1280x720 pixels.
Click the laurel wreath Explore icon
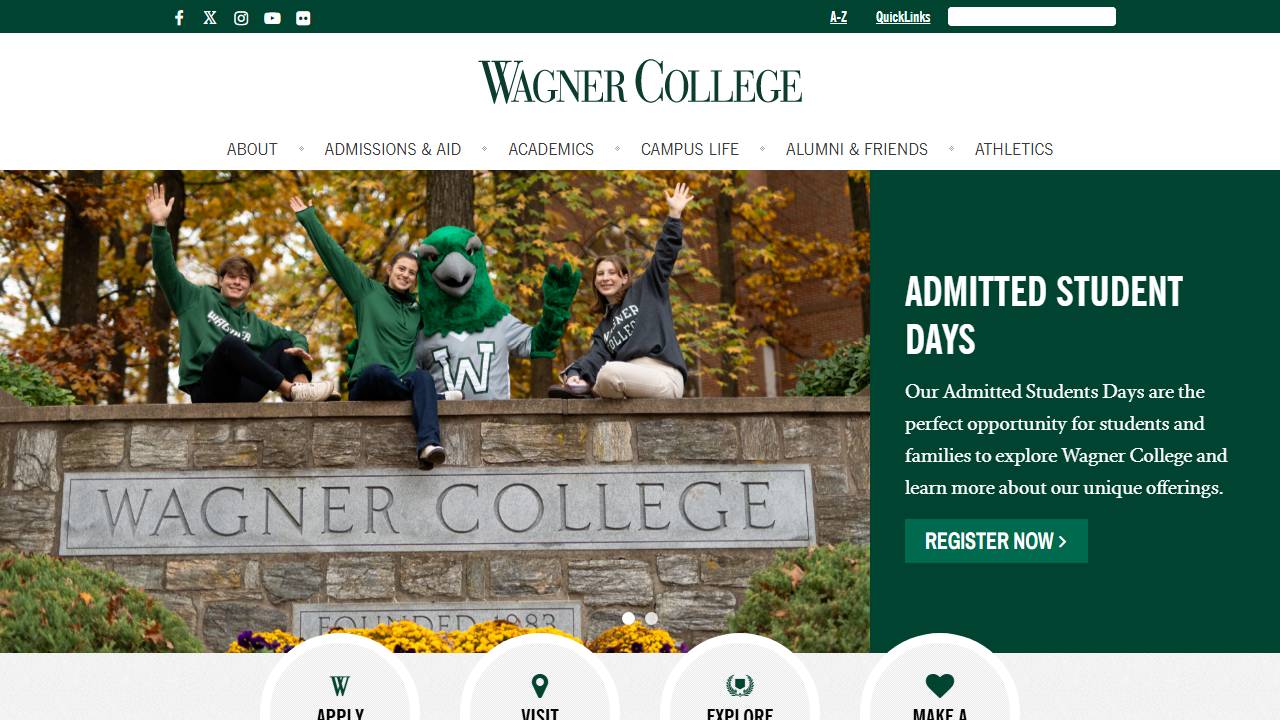(740, 686)
